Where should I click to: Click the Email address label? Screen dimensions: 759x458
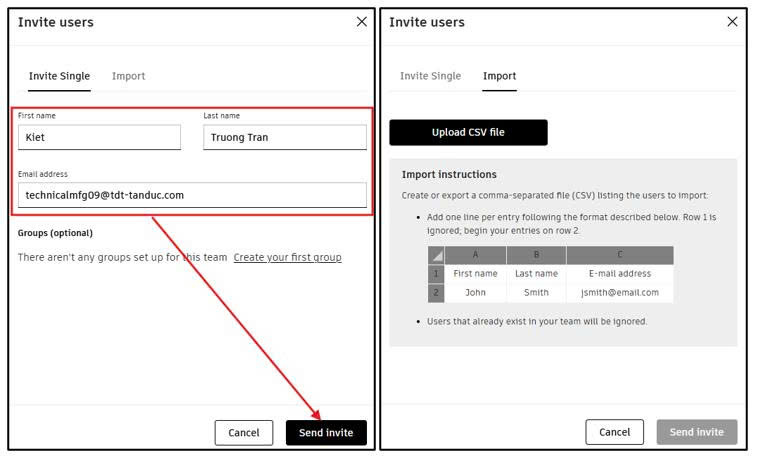43,174
